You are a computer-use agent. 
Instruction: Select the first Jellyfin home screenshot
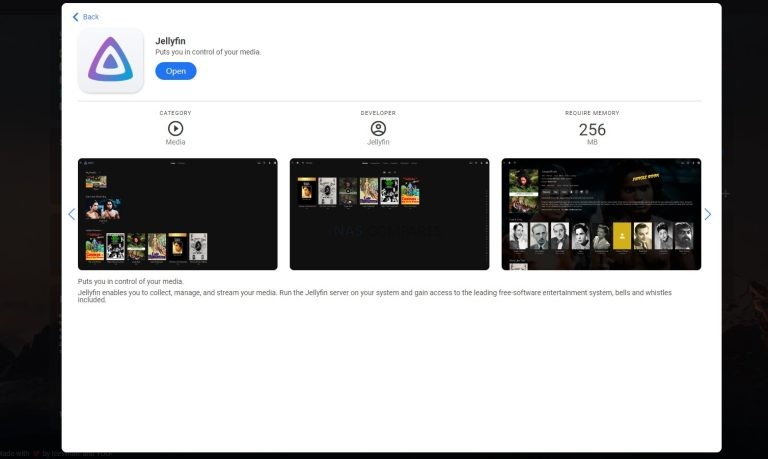pyautogui.click(x=177, y=214)
